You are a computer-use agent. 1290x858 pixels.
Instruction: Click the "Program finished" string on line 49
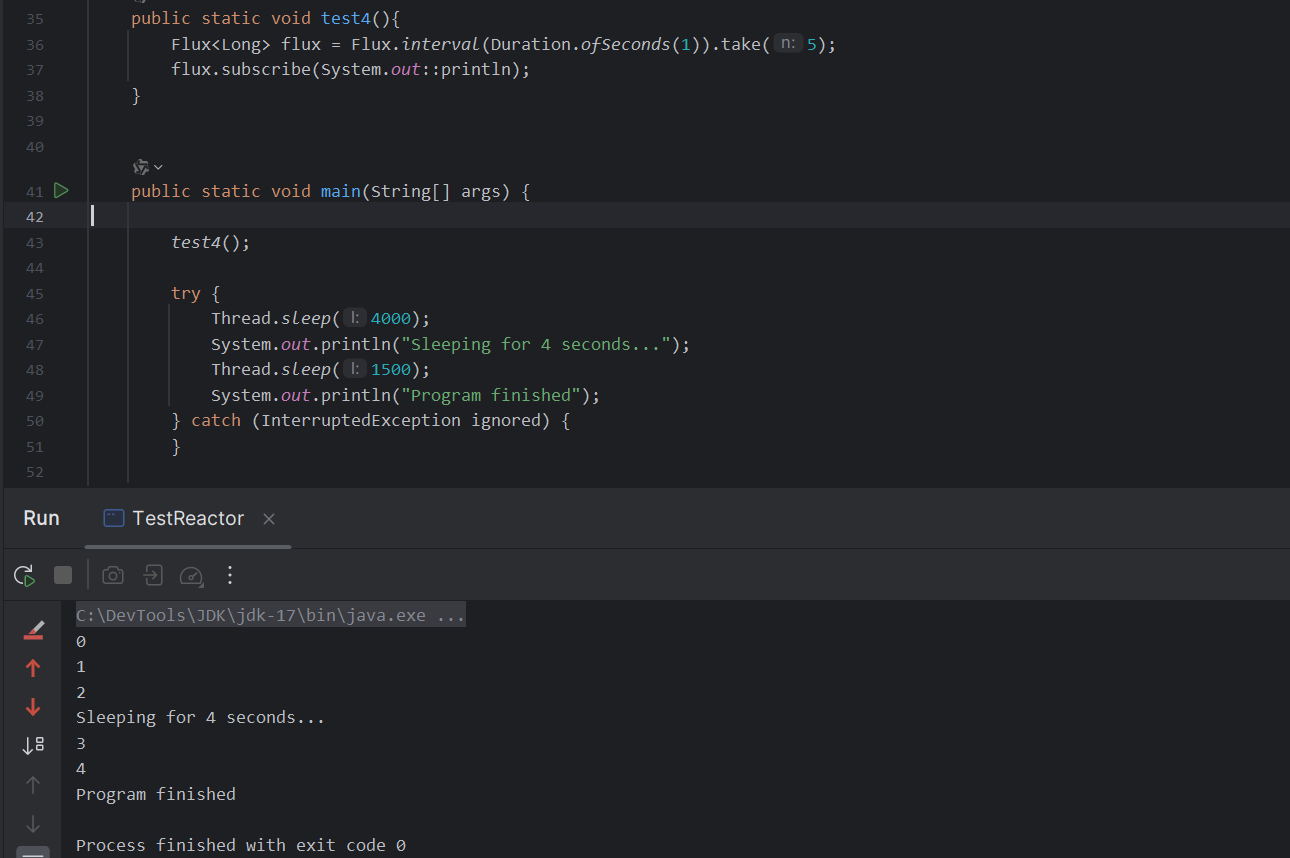pyautogui.click(x=490, y=395)
